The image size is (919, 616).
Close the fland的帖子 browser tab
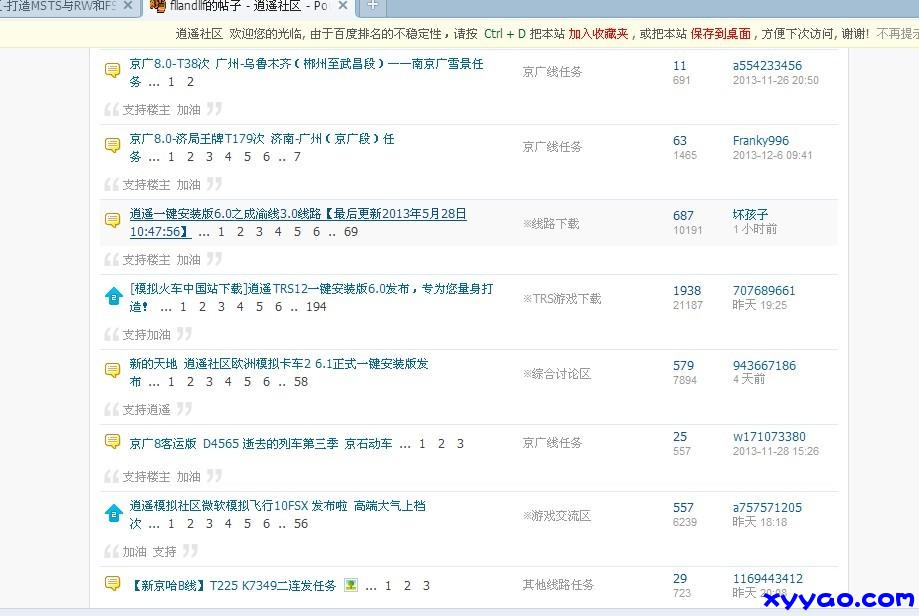click(343, 6)
